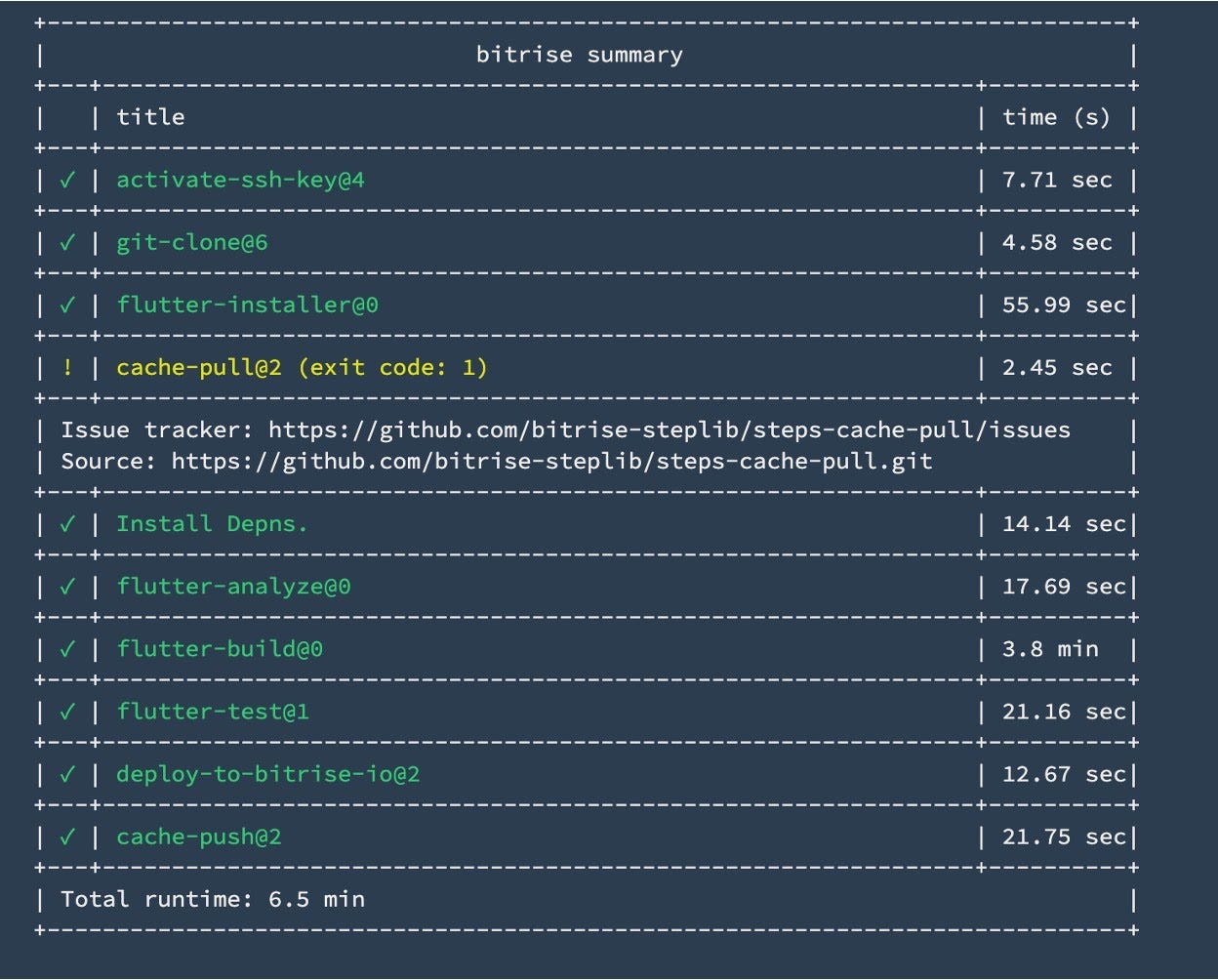Click the '14.14 sec' time value
1218x980 pixels.
pos(1064,524)
